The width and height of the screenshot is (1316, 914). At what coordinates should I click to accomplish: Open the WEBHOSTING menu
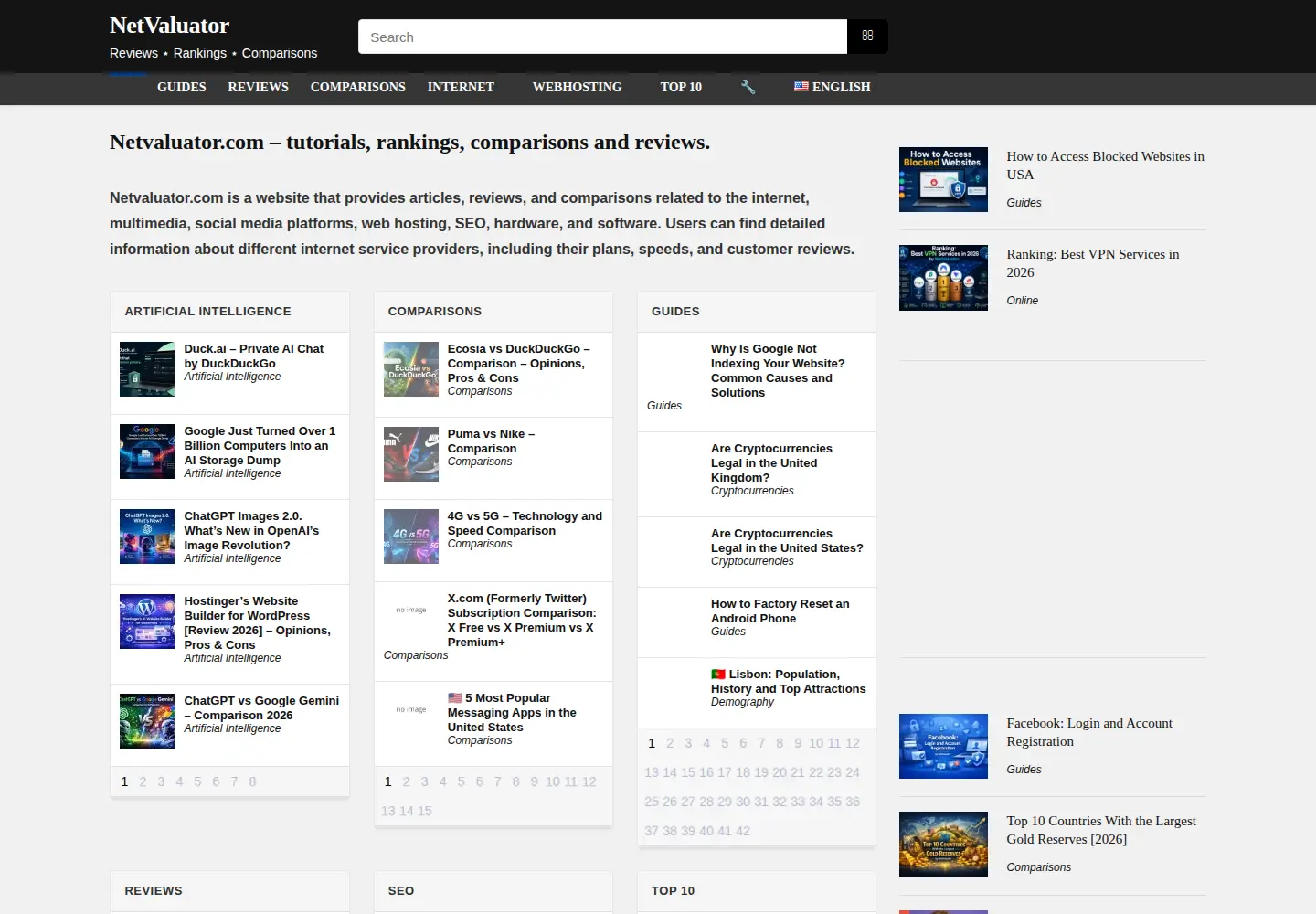578,87
